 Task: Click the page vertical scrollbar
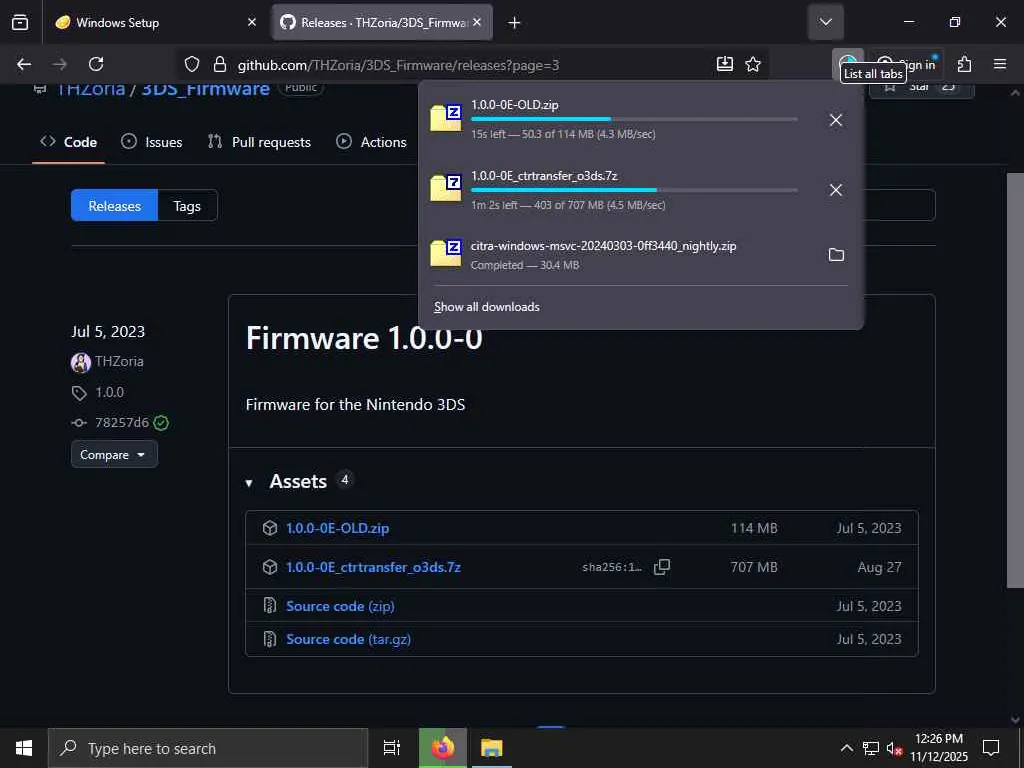1014,379
